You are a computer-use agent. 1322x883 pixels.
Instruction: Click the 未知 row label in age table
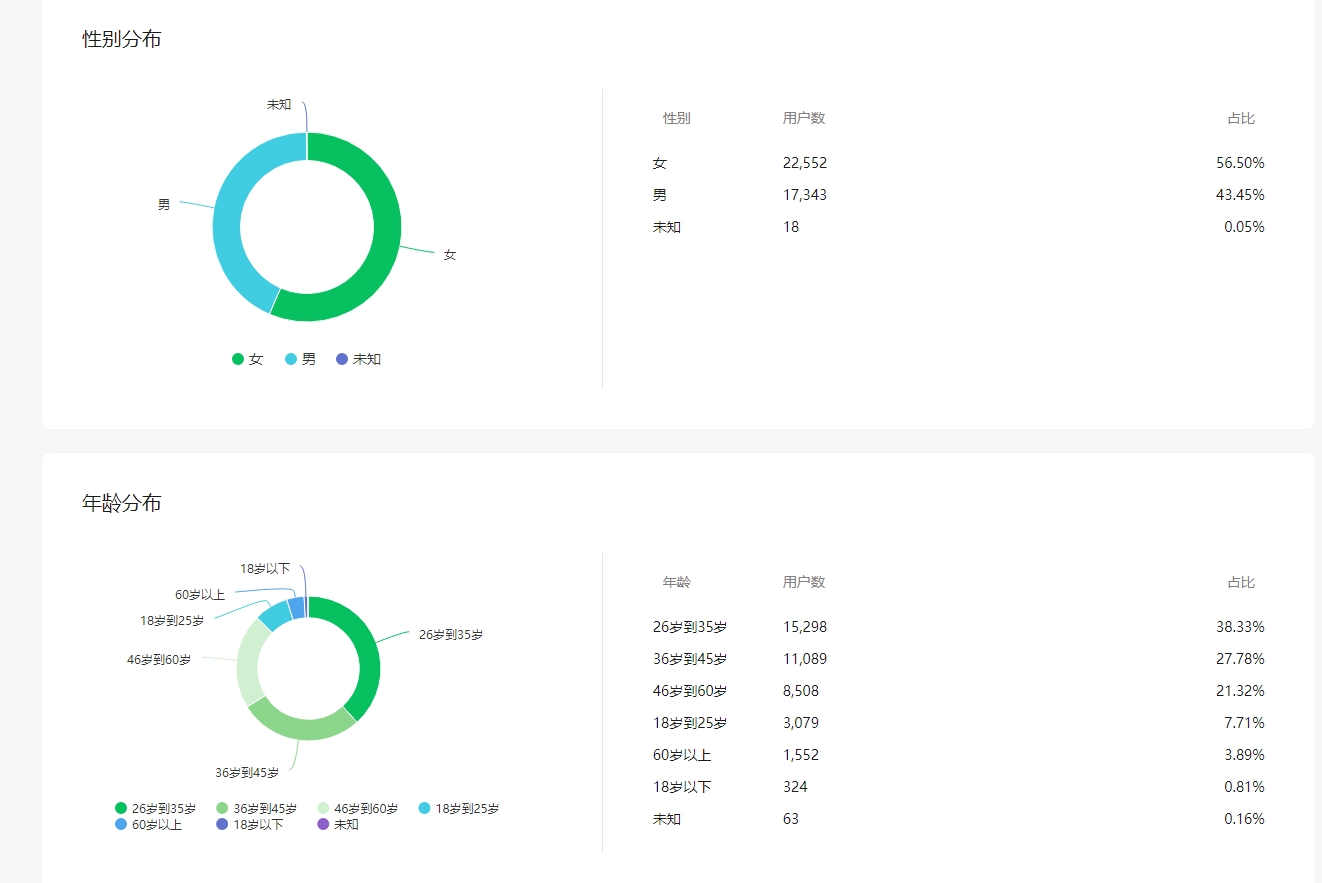coord(667,819)
